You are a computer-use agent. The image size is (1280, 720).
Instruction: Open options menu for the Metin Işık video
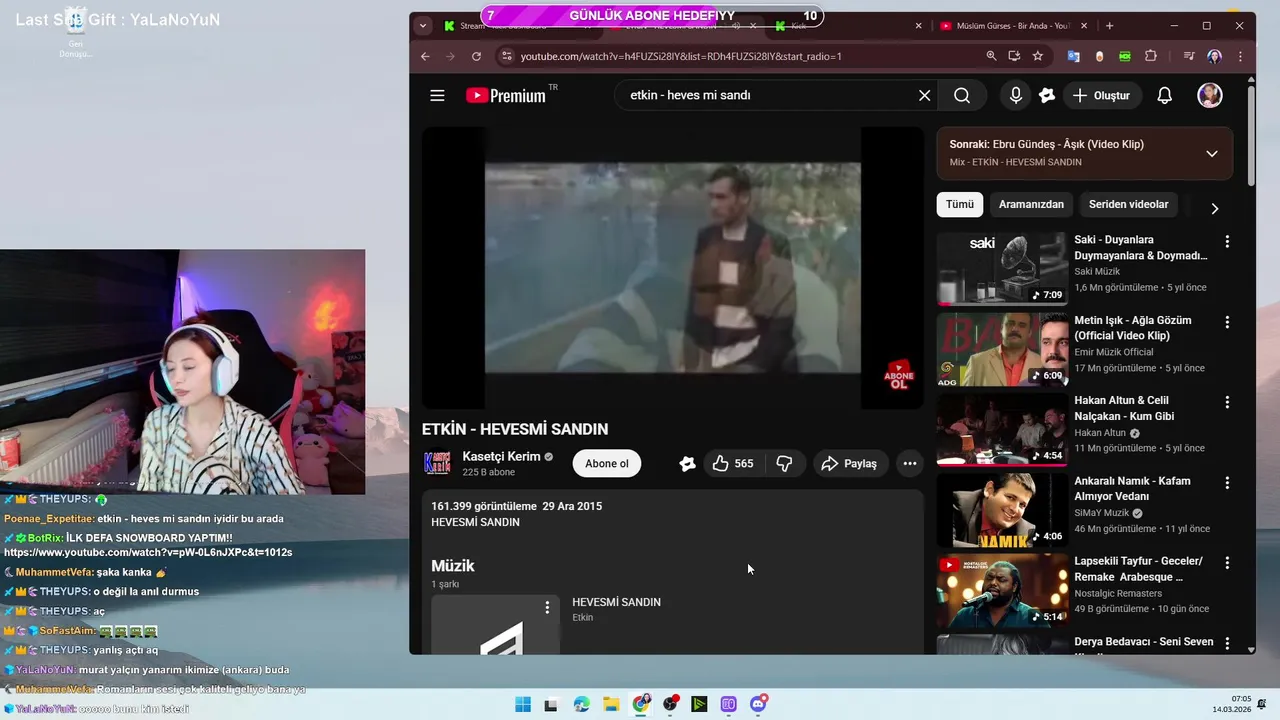click(1227, 323)
